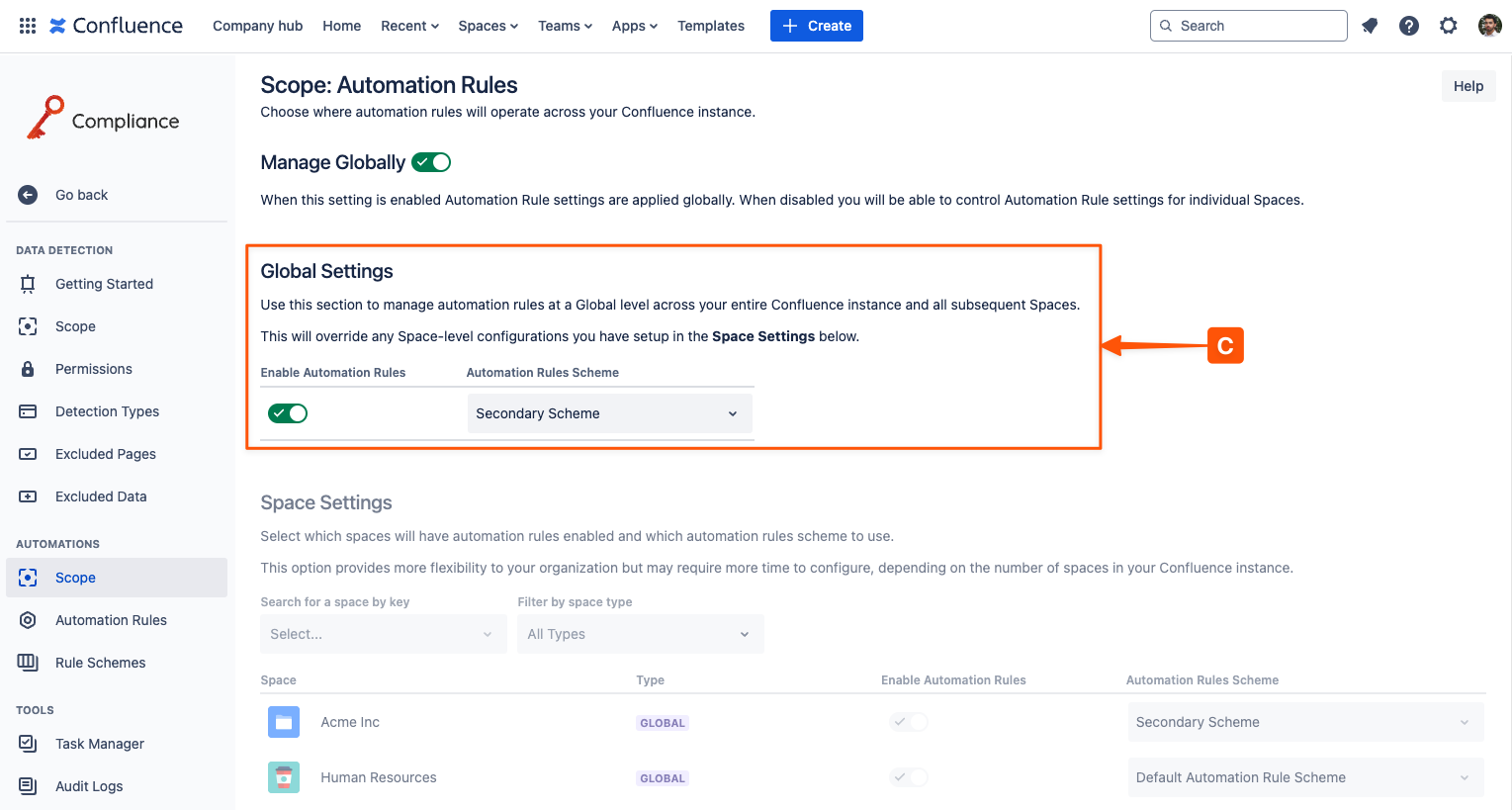Viewport: 1512px width, 810px height.
Task: Toggle automation rules for Acme Inc
Action: (x=908, y=722)
